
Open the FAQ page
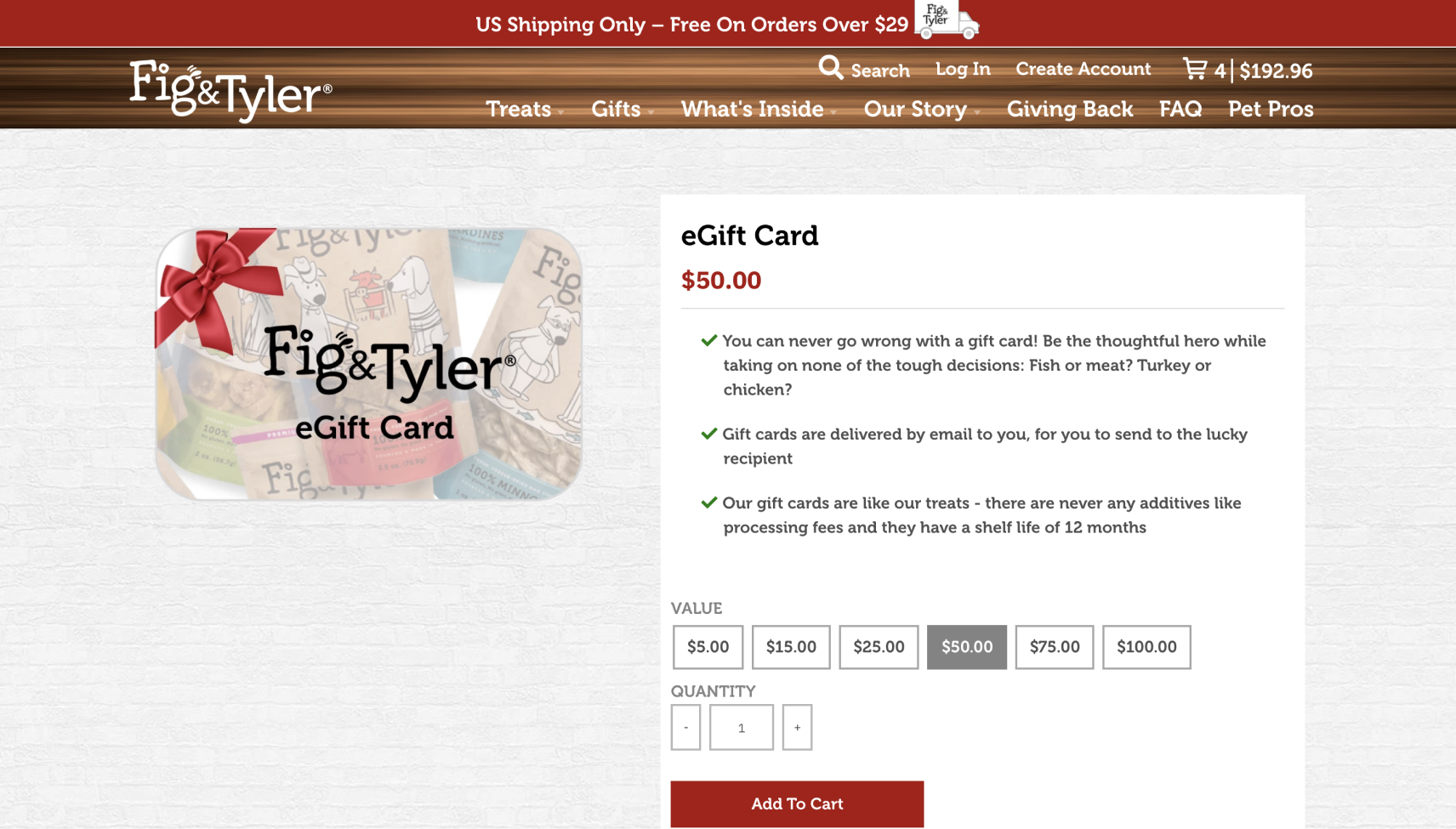(1180, 110)
